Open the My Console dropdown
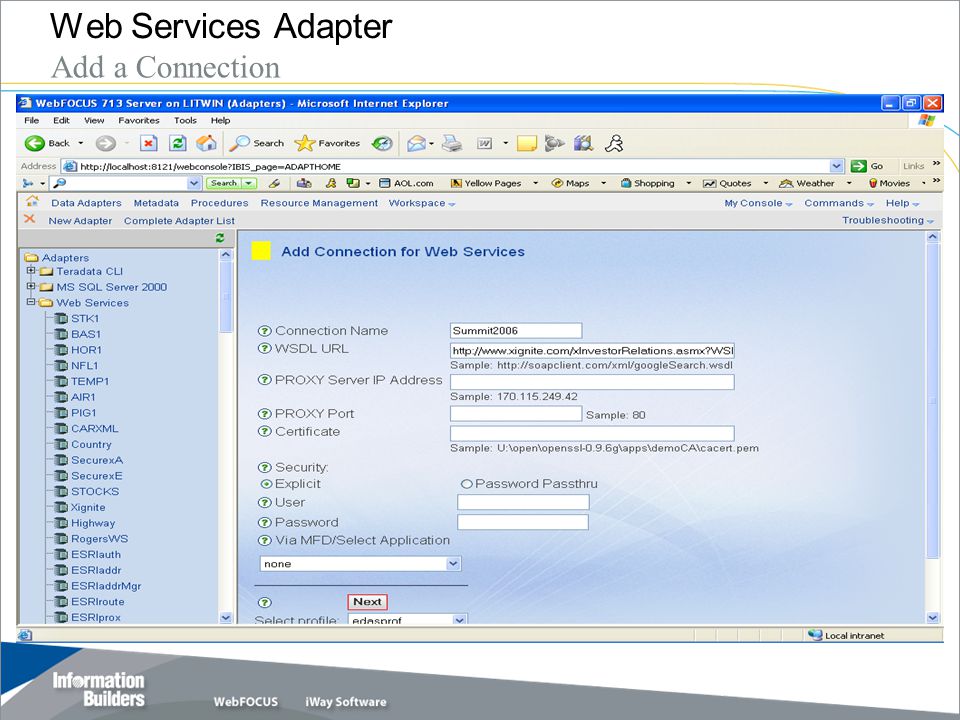The width and height of the screenshot is (960, 720). [758, 203]
